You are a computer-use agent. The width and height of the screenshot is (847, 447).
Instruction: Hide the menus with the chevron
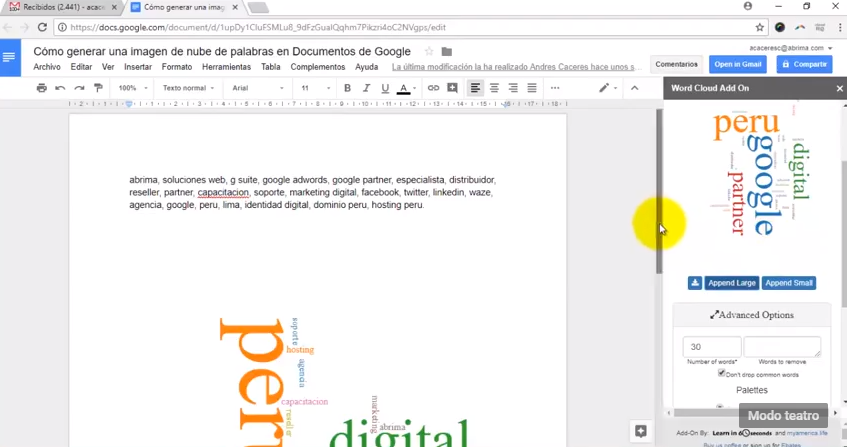[635, 88]
